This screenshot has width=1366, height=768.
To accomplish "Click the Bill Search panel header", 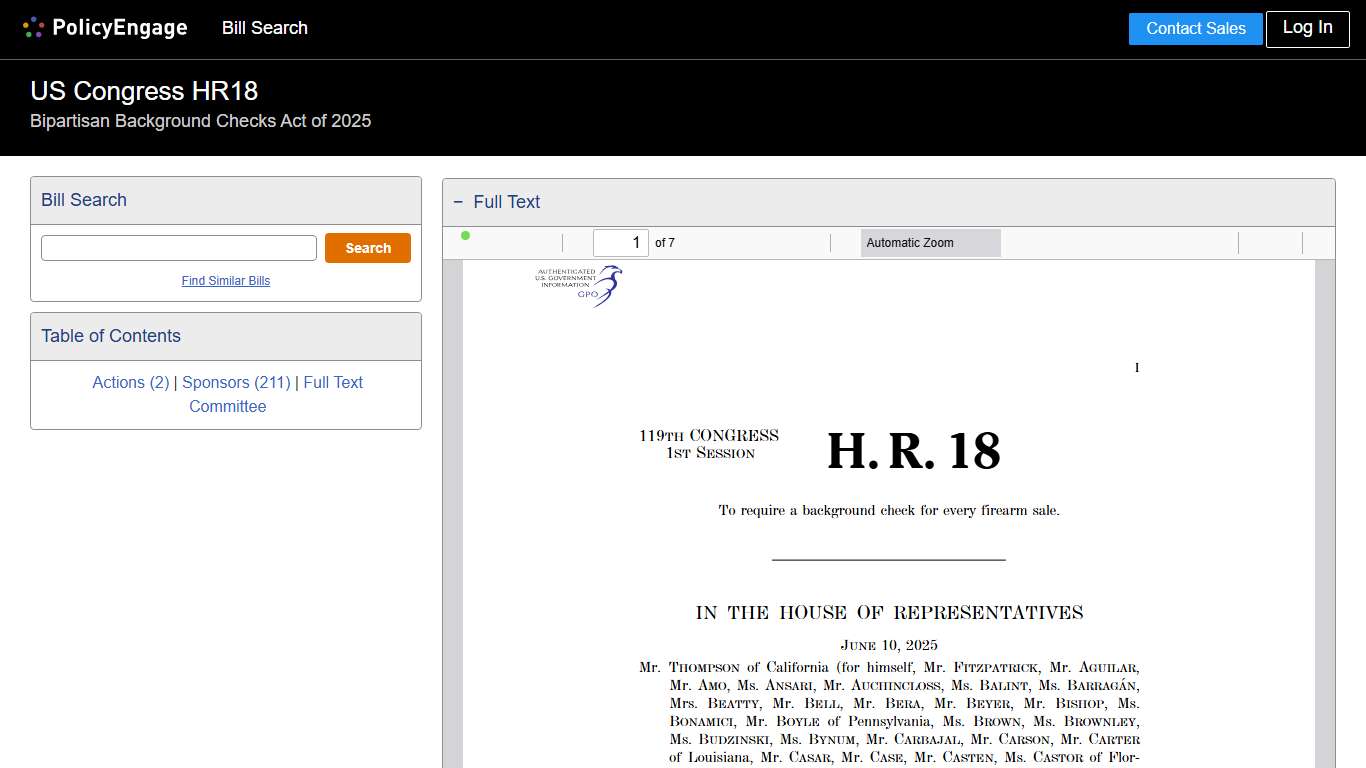I will point(84,200).
